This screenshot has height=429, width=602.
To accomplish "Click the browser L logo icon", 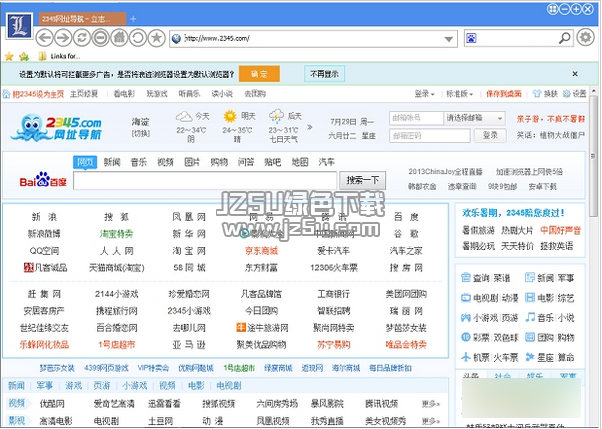I will [x=19, y=25].
